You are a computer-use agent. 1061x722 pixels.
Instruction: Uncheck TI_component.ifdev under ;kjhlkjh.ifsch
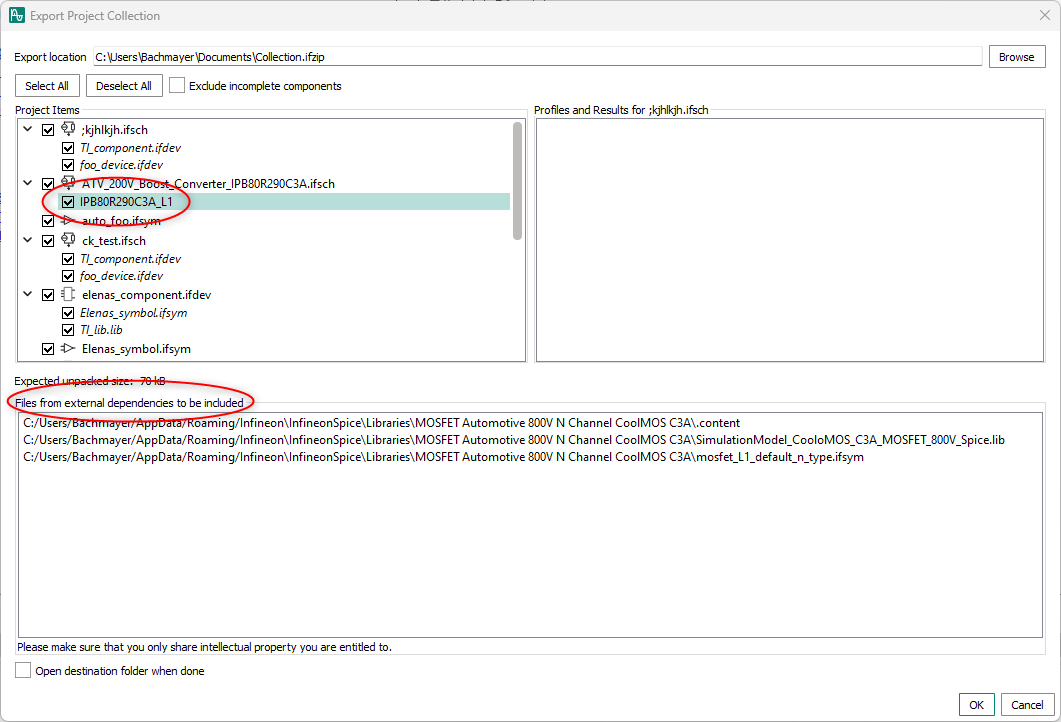(x=68, y=148)
